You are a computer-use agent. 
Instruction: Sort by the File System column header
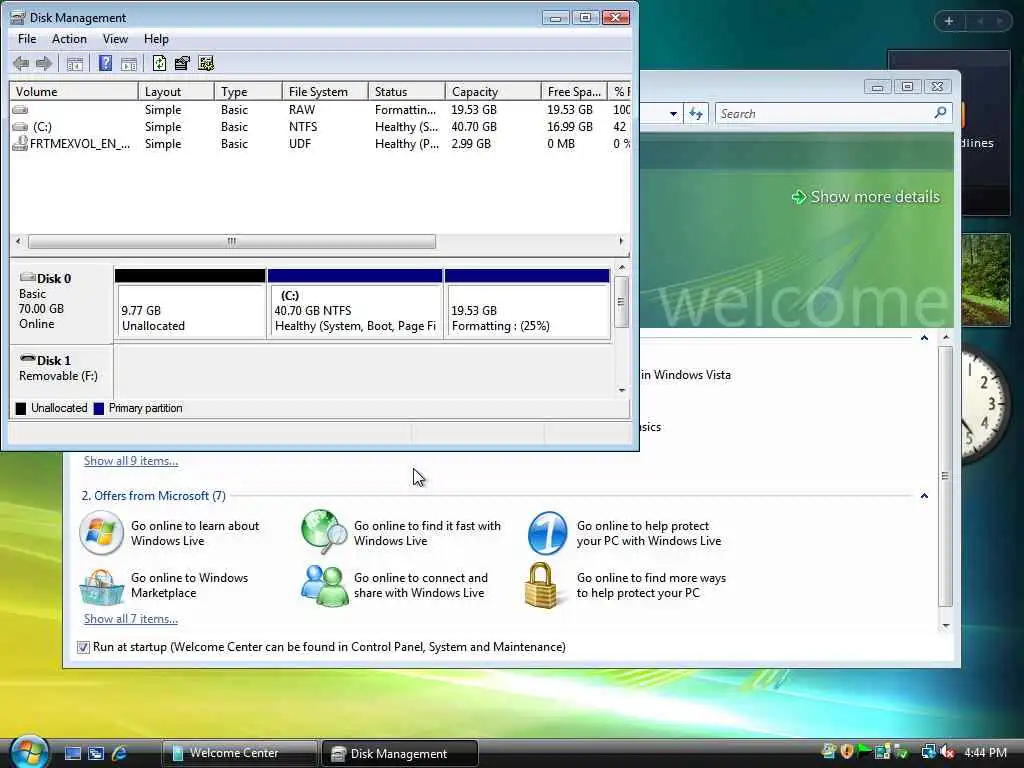tap(325, 91)
